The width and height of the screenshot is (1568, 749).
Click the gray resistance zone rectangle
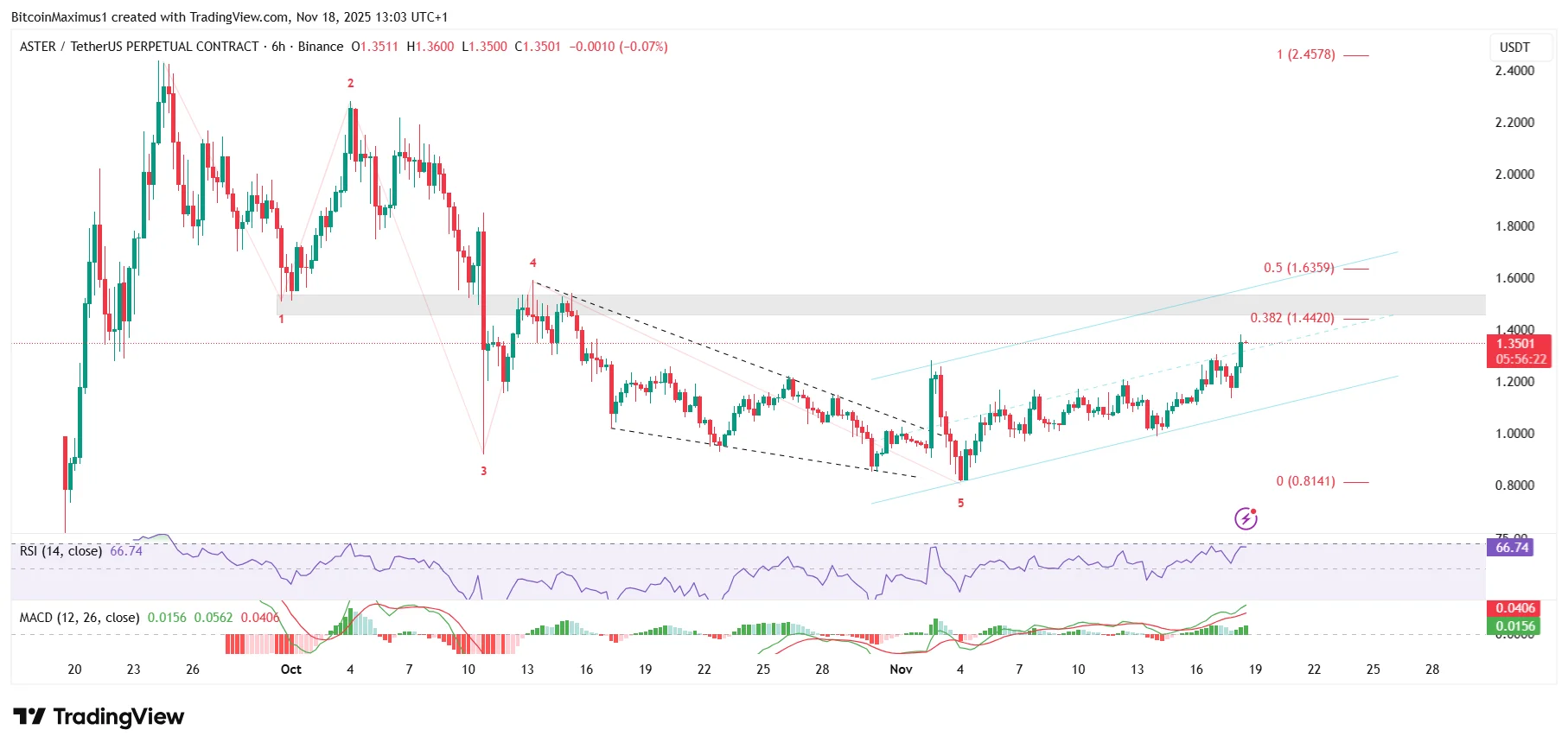(x=881, y=305)
